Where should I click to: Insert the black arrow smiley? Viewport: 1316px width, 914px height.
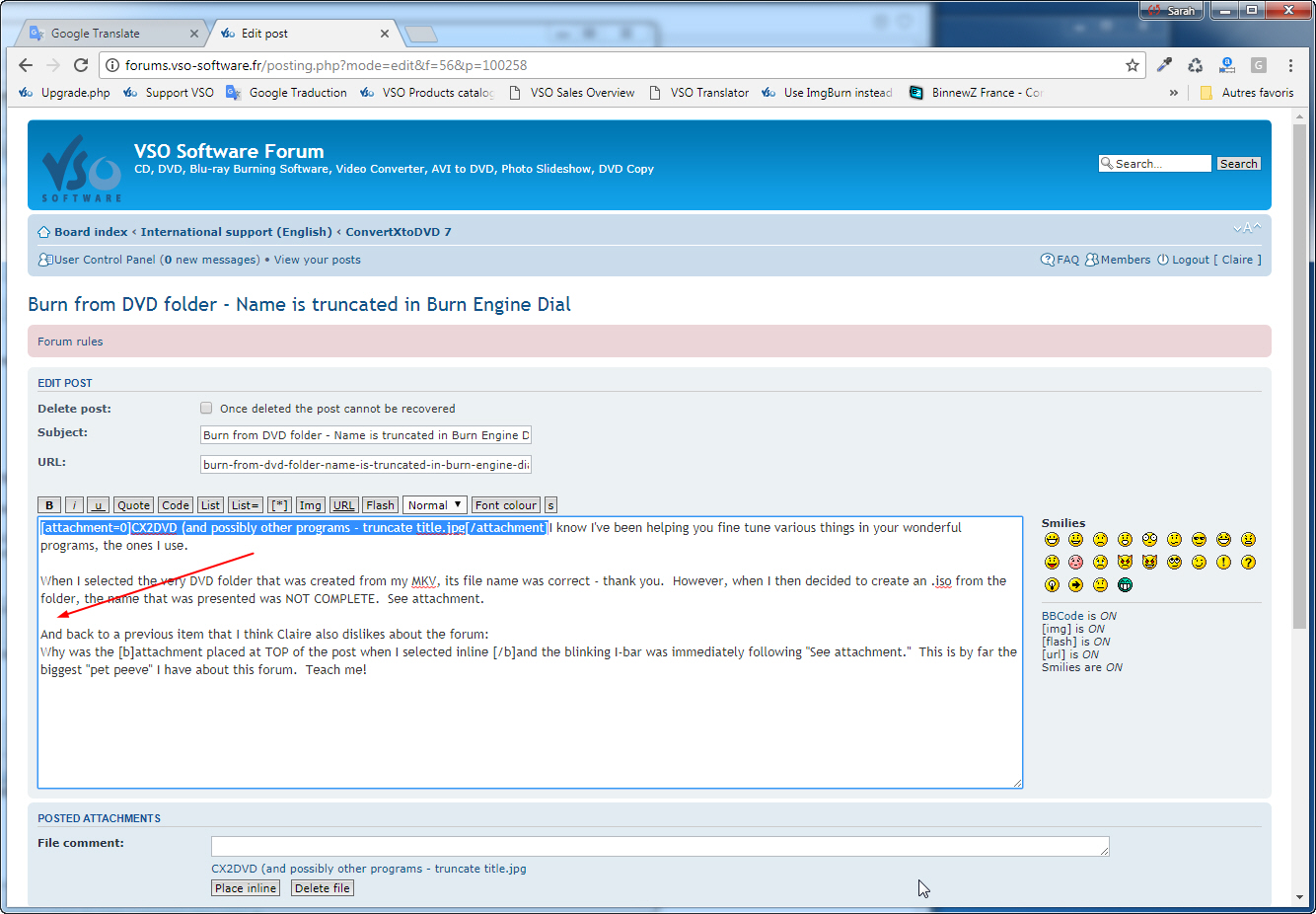(1075, 585)
